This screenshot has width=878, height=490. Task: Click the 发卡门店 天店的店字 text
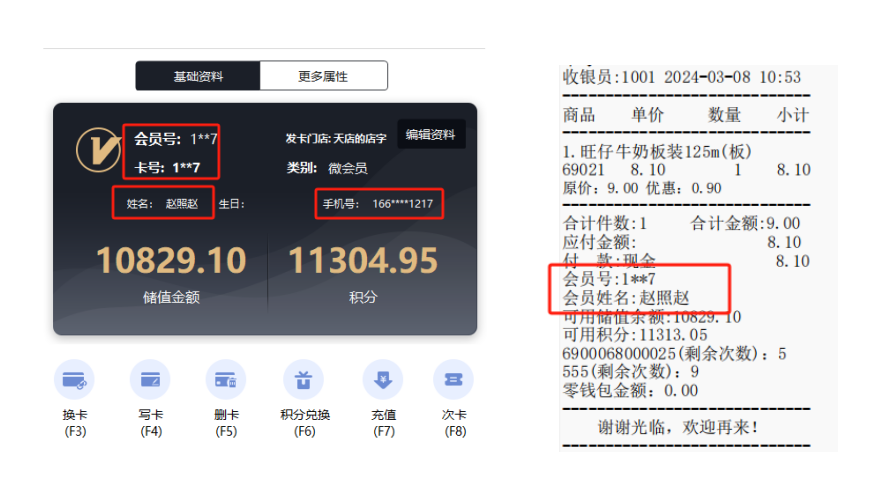pos(336,138)
